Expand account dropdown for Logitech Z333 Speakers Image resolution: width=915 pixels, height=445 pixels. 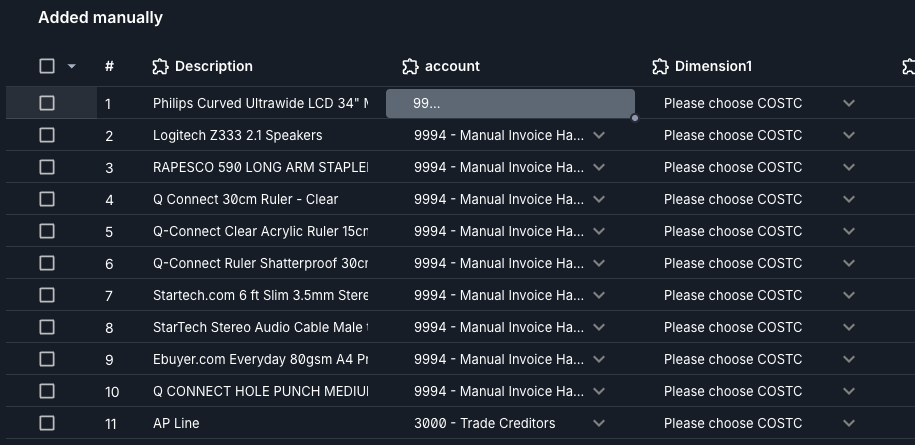[x=599, y=135]
